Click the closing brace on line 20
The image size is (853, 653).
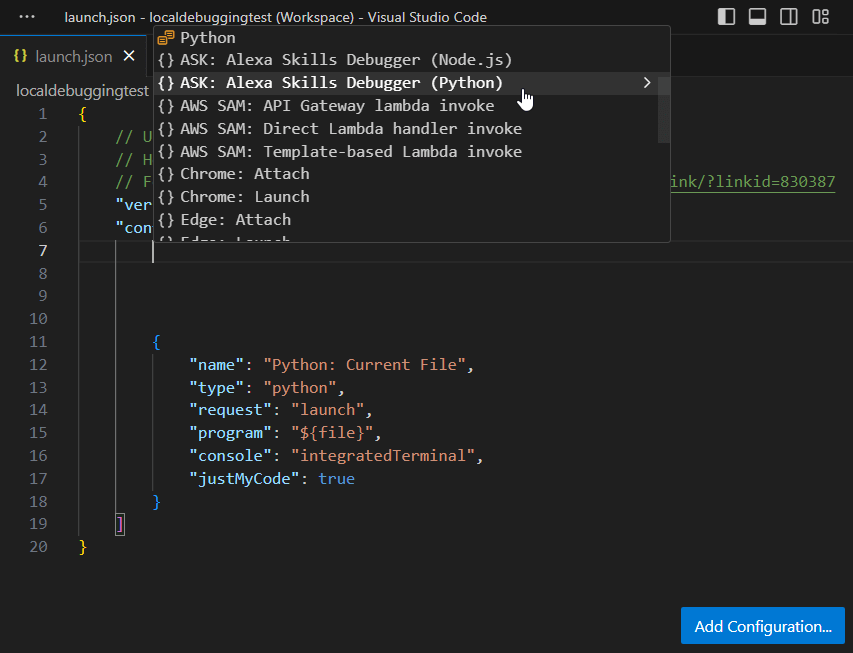(83, 547)
